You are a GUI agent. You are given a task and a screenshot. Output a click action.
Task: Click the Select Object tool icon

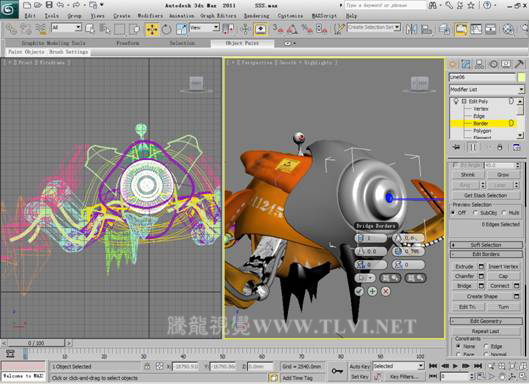(x=90, y=29)
